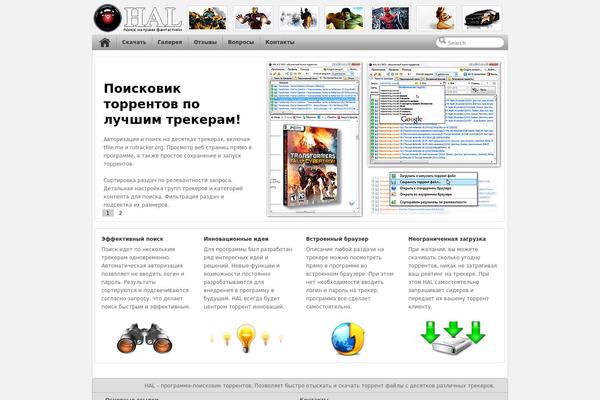
Task: Click the context menu screenshot
Action: [434, 189]
